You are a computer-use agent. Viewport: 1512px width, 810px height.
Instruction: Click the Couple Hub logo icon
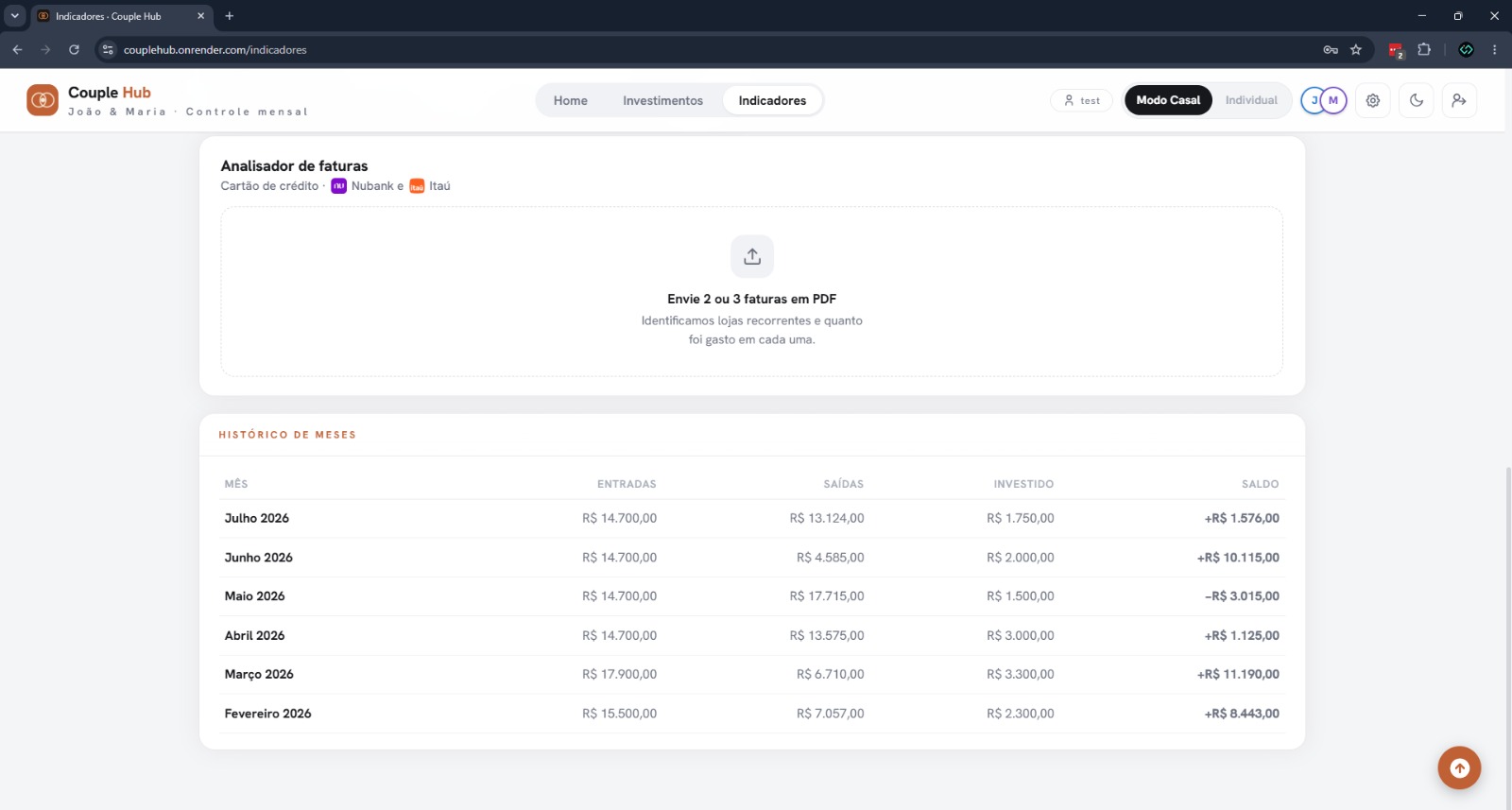pyautogui.click(x=43, y=99)
